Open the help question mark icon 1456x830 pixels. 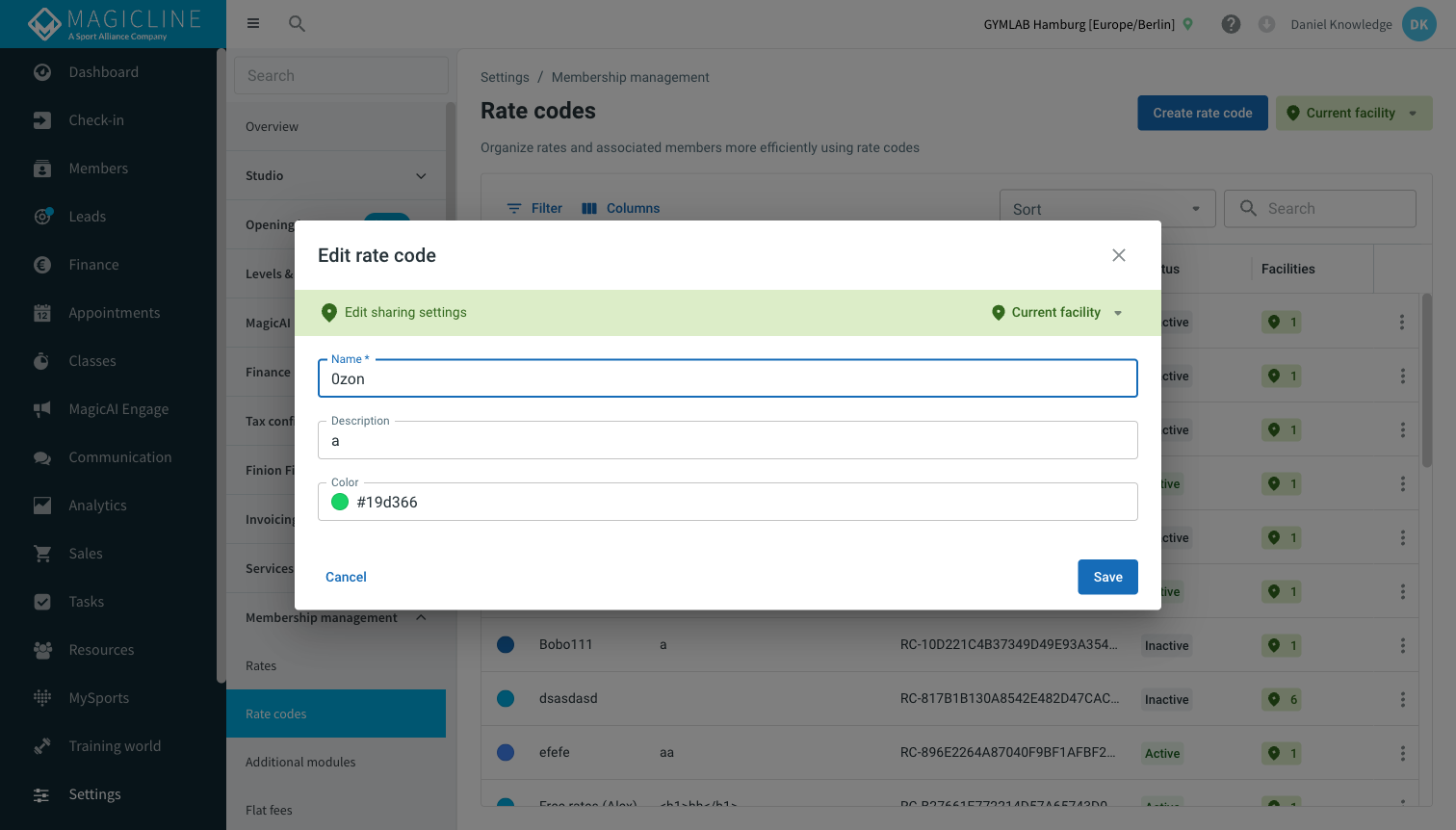(x=1231, y=24)
